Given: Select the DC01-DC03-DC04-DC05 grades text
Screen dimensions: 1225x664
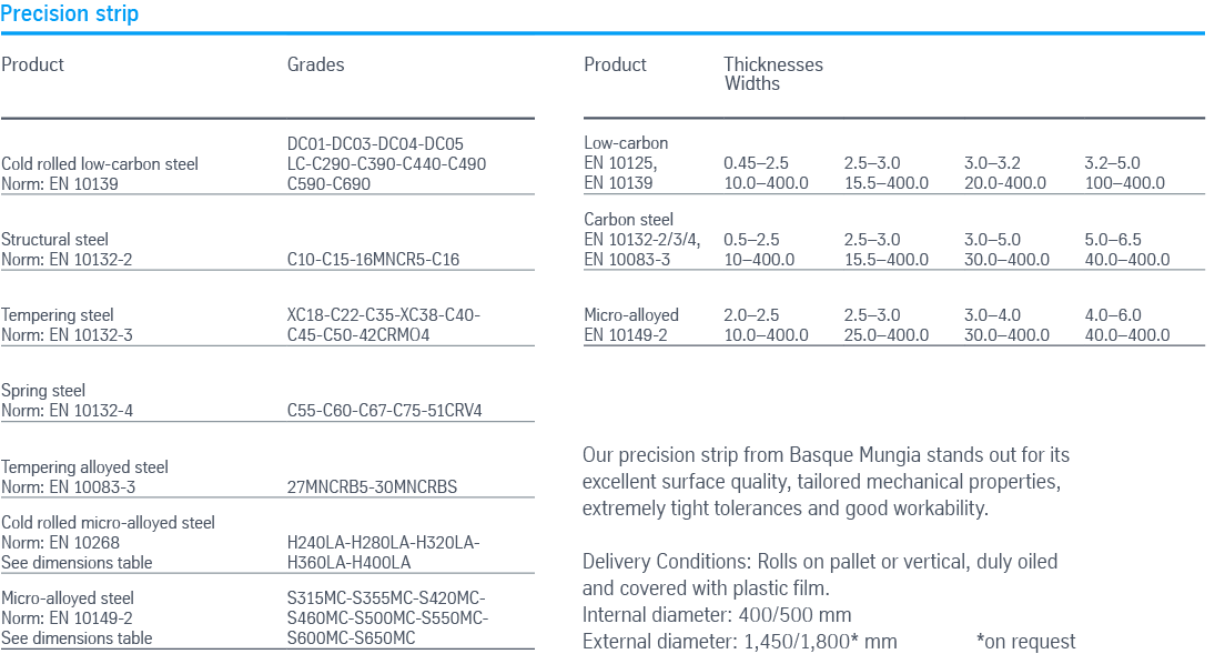Looking at the screenshot, I should point(375,144).
